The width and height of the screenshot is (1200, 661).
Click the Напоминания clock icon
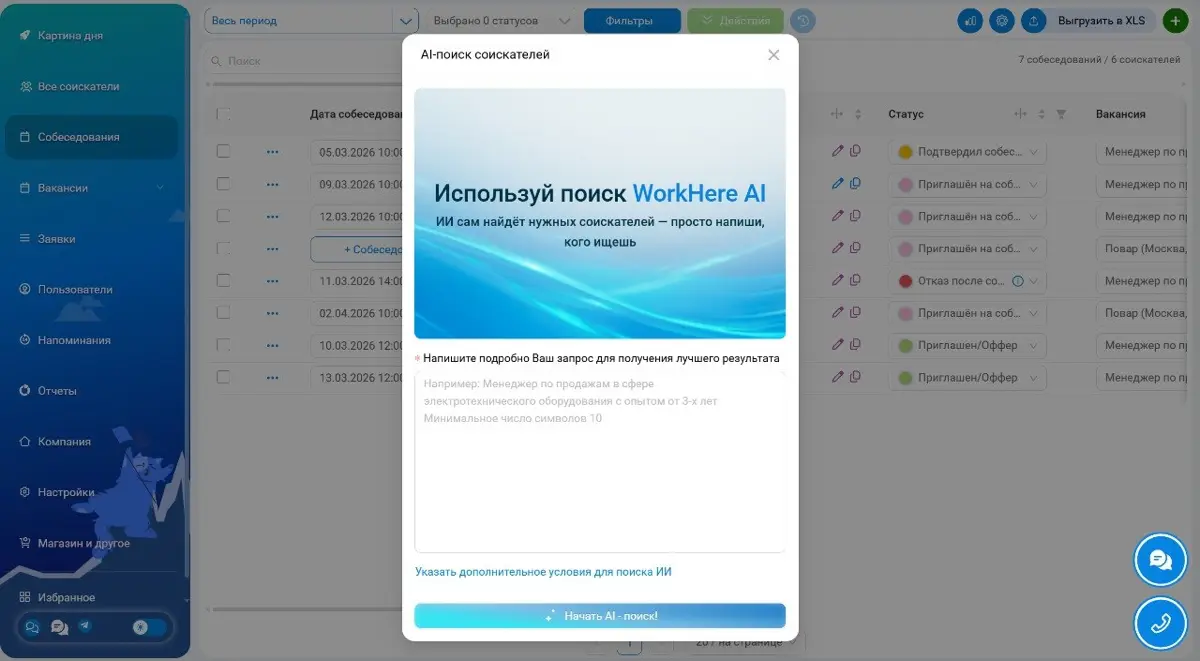[26, 340]
